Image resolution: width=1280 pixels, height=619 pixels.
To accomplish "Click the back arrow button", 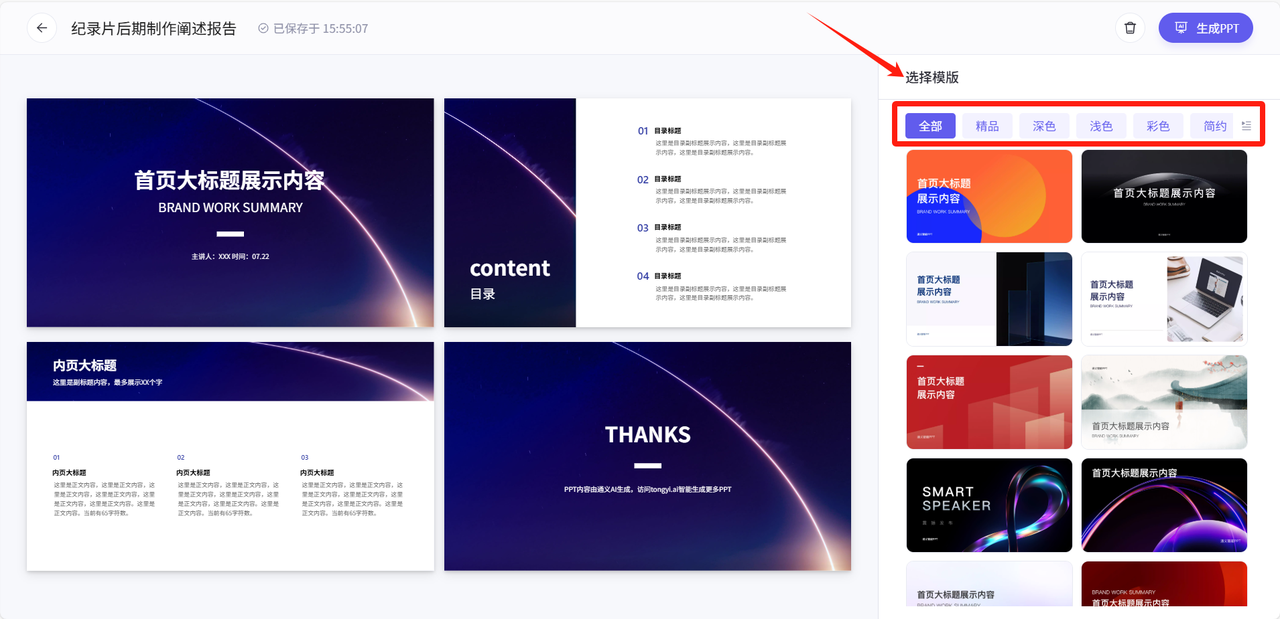I will [x=42, y=28].
